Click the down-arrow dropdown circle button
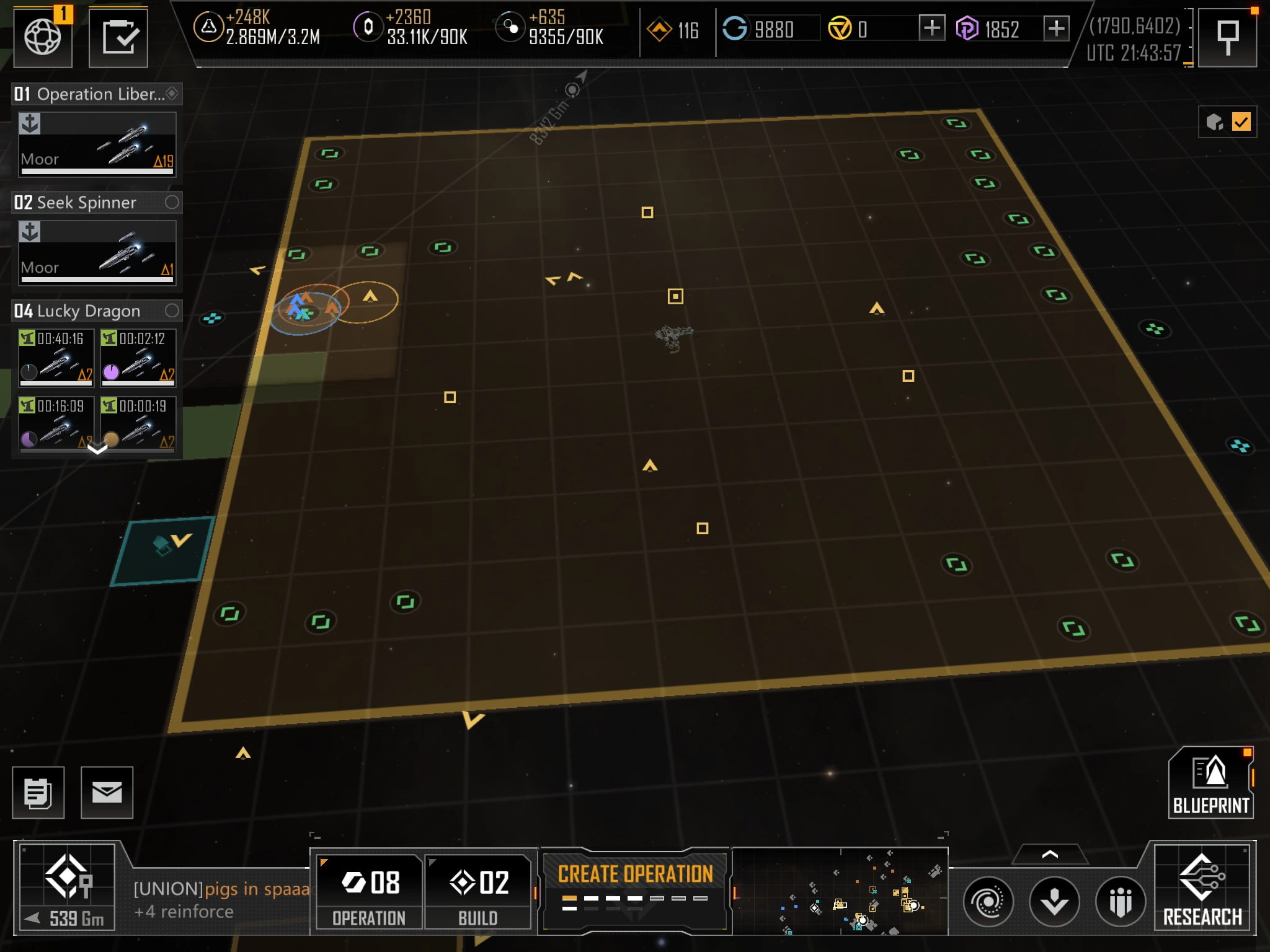The width and height of the screenshot is (1270, 952). (1054, 902)
